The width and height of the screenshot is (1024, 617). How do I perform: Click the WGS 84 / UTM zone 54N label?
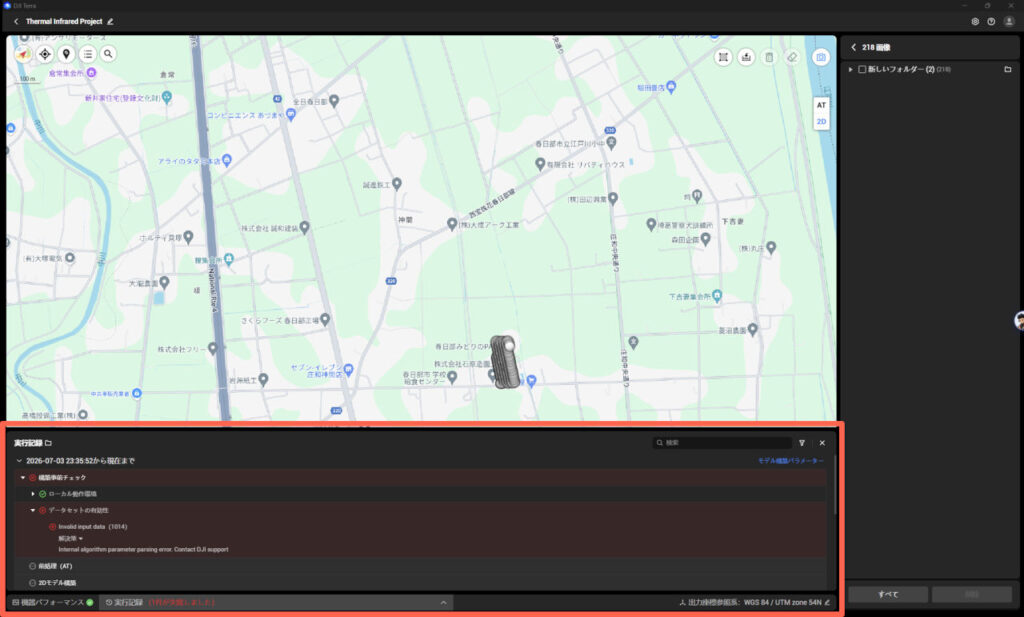coord(782,602)
